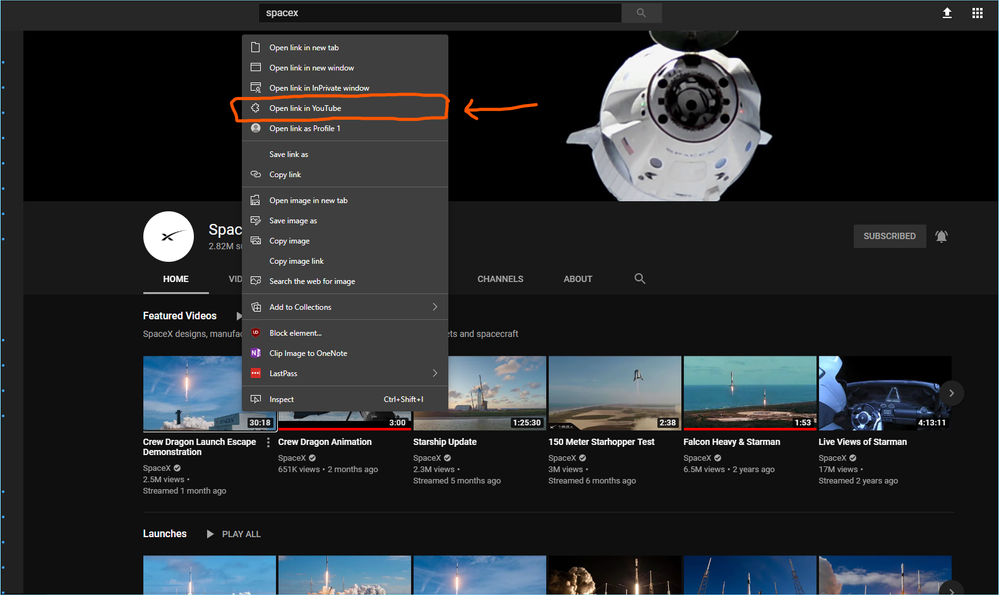Click the uBlock Block element icon
This screenshot has width=999, height=595.
pyautogui.click(x=255, y=333)
